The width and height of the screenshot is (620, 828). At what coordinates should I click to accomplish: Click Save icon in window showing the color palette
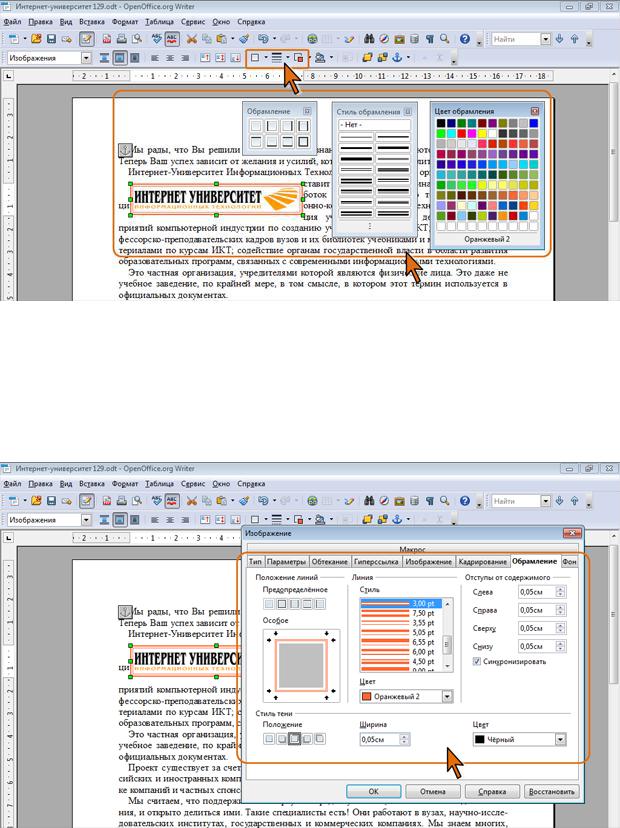coord(51,39)
